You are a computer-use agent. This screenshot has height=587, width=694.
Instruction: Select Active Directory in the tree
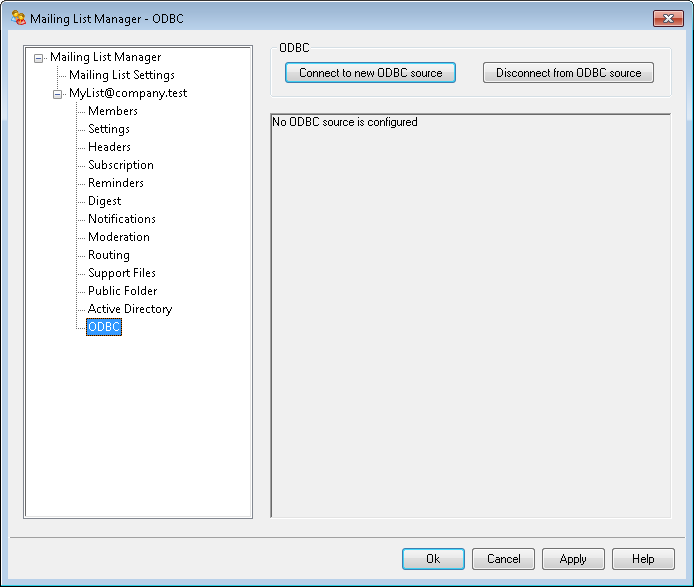(129, 309)
